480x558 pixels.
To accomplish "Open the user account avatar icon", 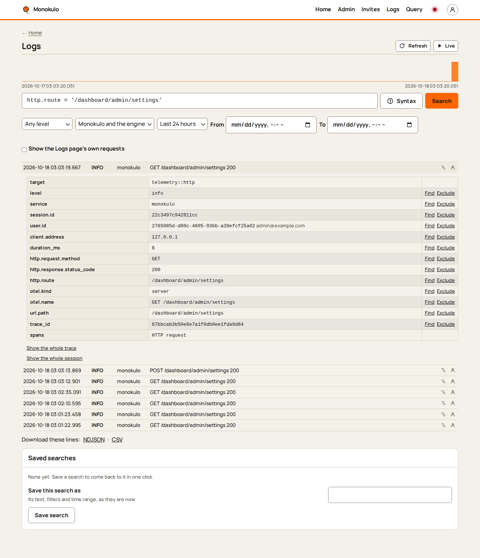I will pyautogui.click(x=452, y=10).
